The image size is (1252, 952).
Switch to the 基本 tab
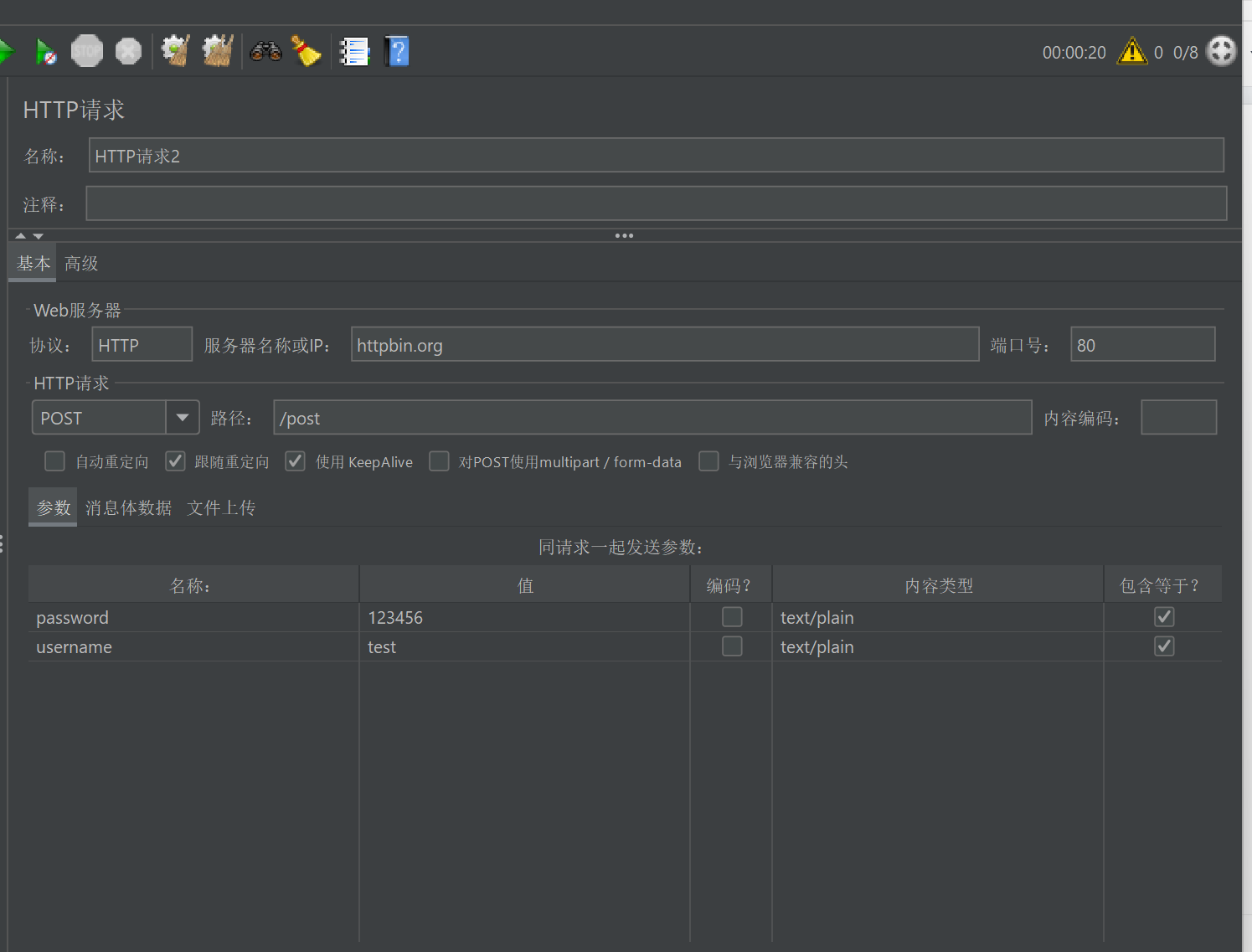click(x=33, y=263)
